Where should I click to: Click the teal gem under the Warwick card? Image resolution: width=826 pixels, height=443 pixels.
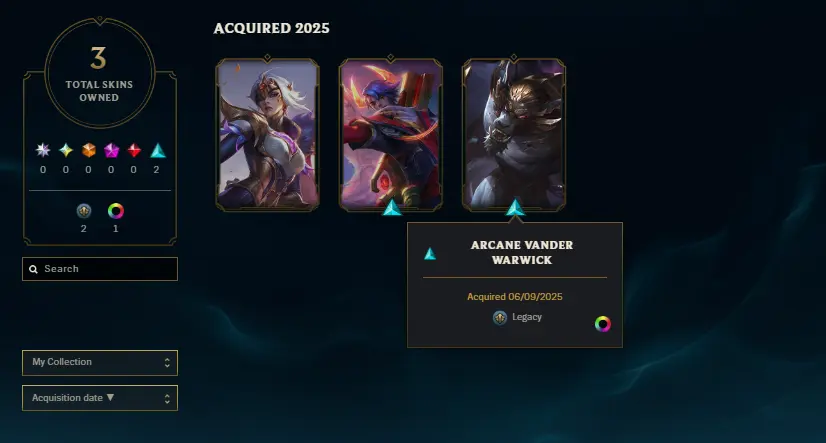(x=515, y=208)
